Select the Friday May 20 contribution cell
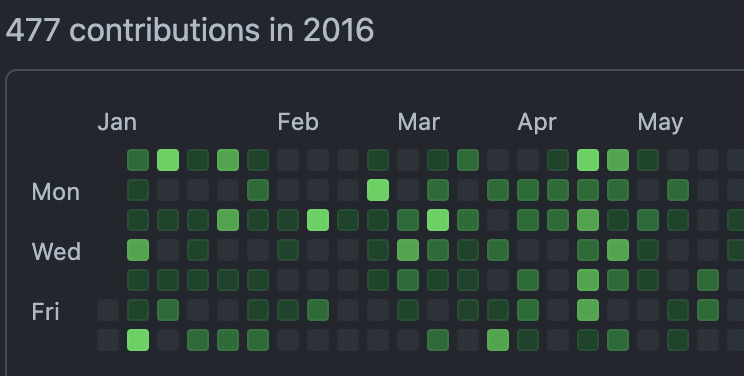 (708, 310)
